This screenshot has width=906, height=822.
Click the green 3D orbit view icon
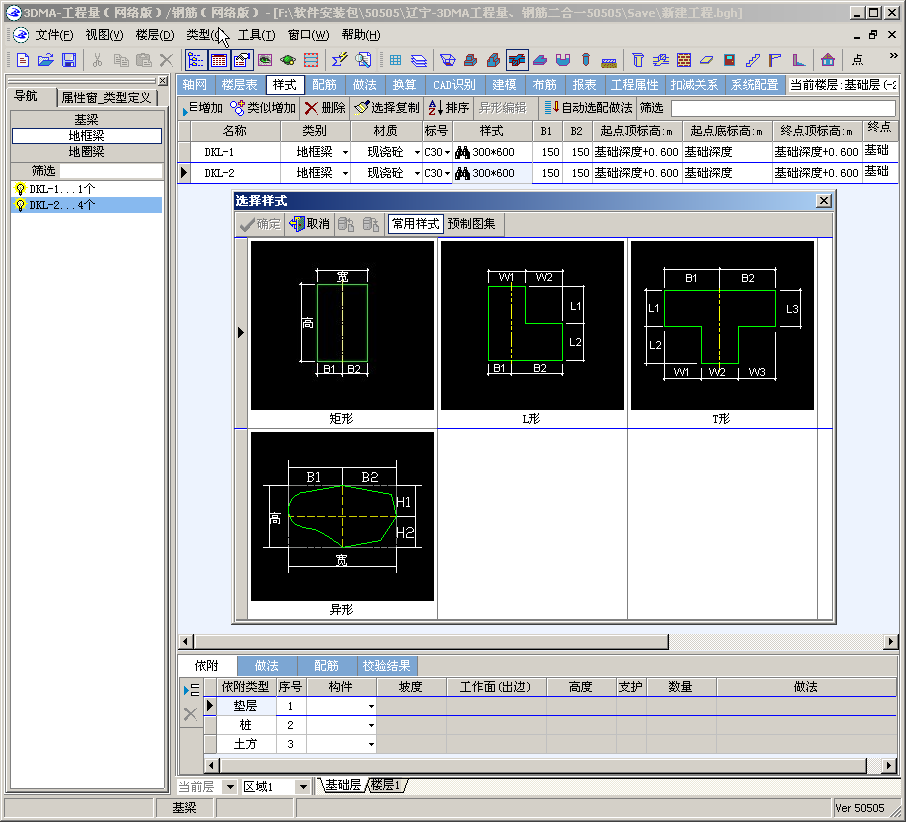pos(288,60)
